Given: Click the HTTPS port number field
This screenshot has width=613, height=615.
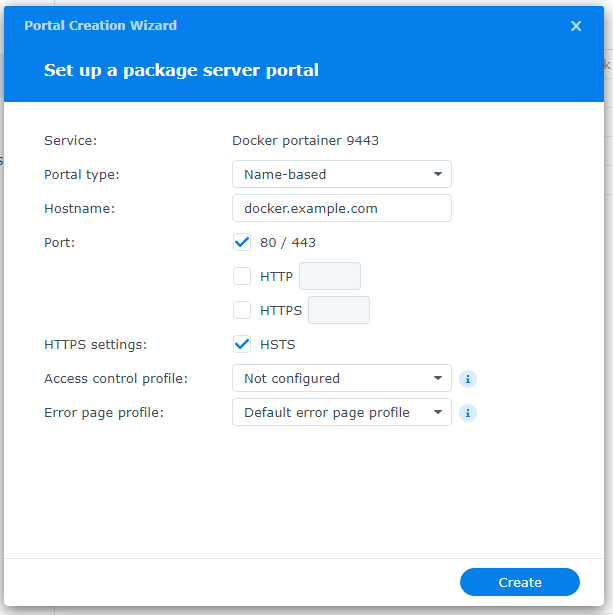Looking at the screenshot, I should tap(339, 310).
